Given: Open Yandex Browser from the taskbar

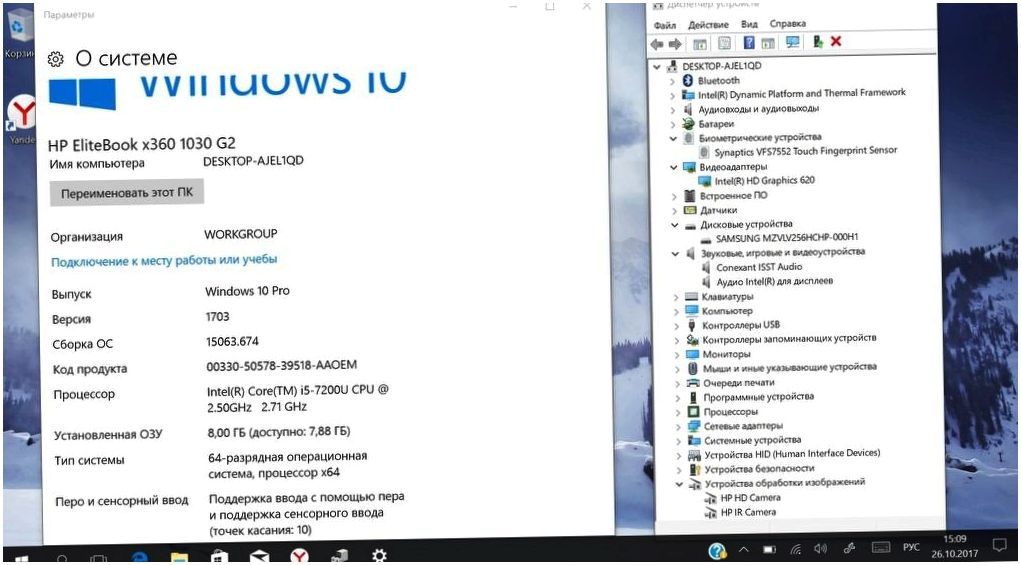Looking at the screenshot, I should pyautogui.click(x=299, y=556).
